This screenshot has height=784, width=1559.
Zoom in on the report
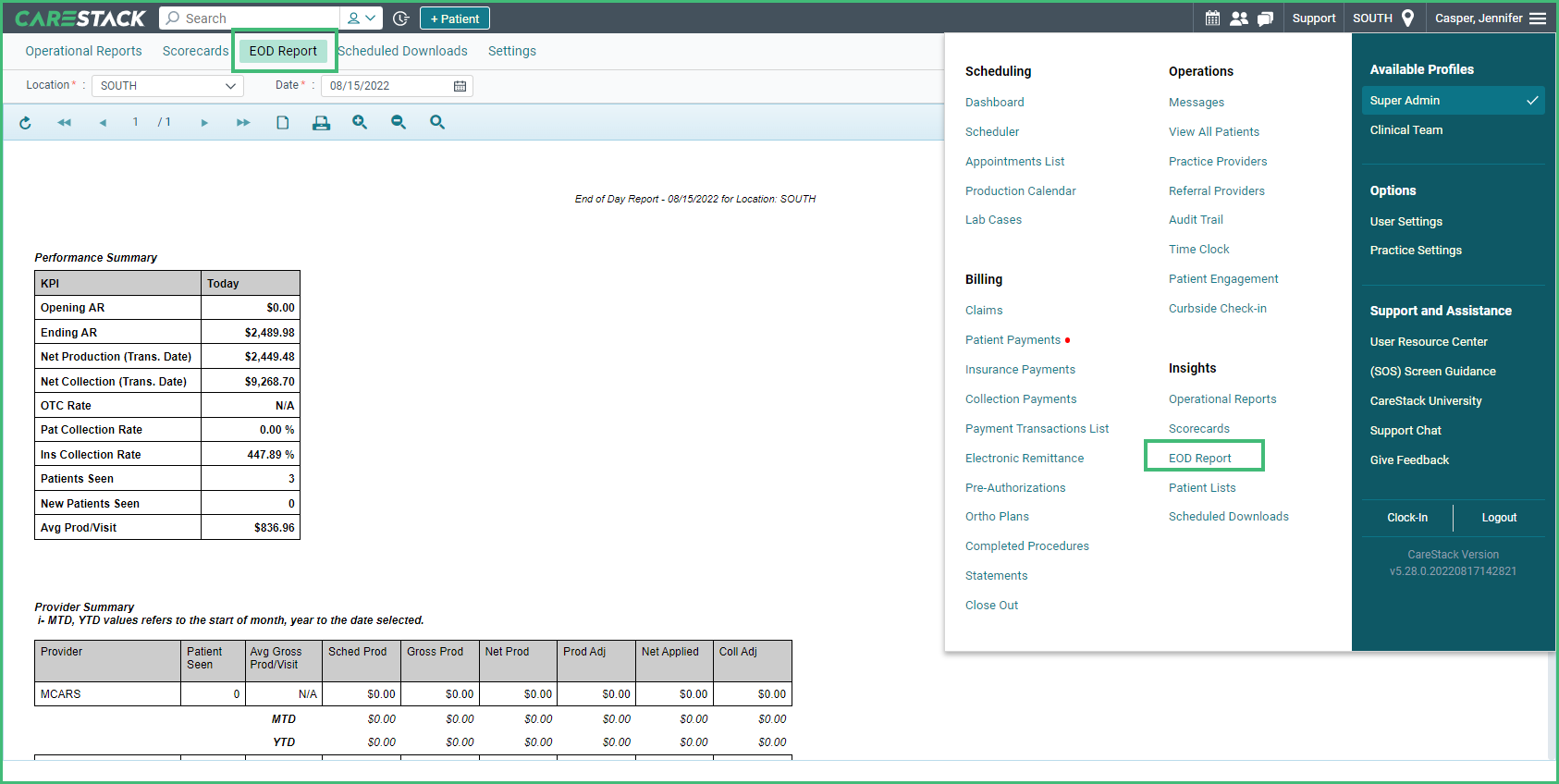coord(360,122)
